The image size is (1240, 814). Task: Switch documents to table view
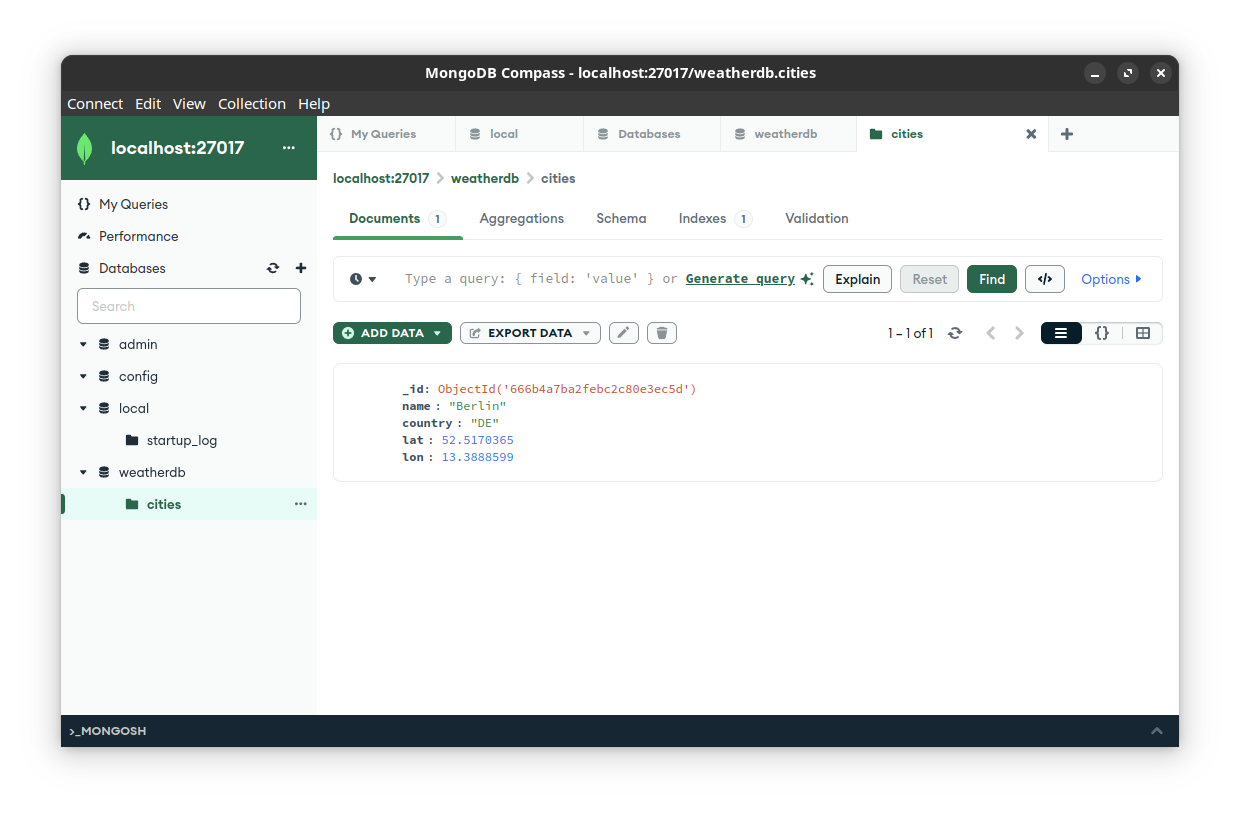pyautogui.click(x=1142, y=333)
